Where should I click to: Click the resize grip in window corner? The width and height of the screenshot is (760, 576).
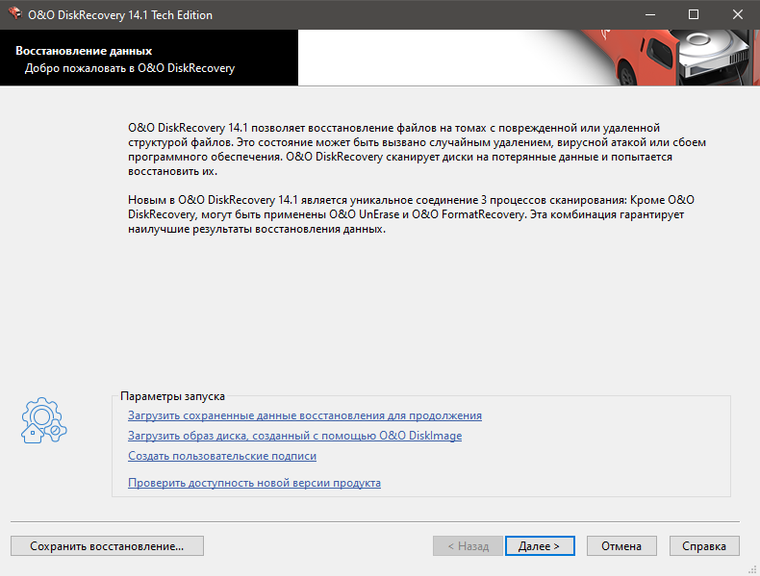click(x=754, y=570)
